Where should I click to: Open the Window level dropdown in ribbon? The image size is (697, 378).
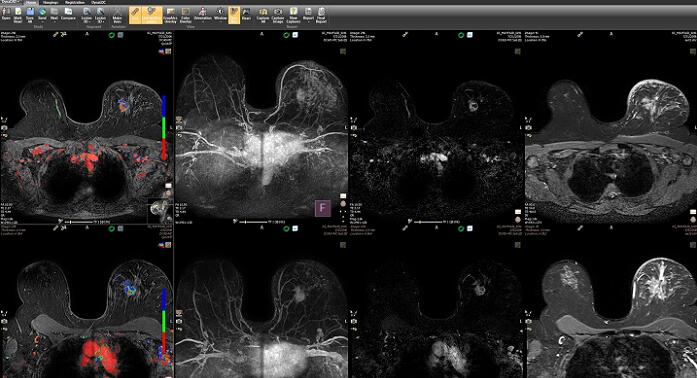(x=220, y=15)
